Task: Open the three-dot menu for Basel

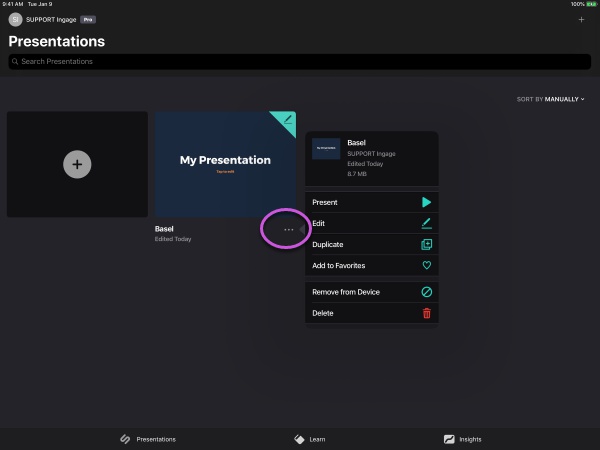Action: tap(289, 229)
